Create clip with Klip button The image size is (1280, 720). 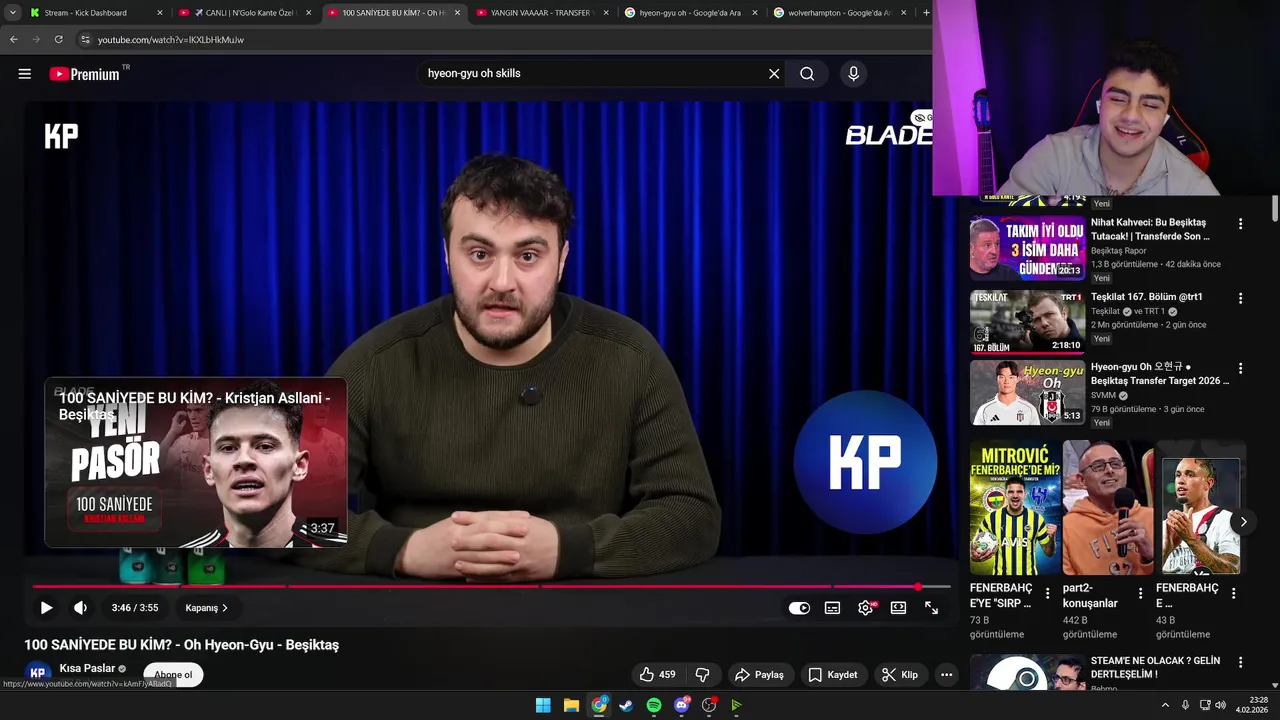coord(900,675)
